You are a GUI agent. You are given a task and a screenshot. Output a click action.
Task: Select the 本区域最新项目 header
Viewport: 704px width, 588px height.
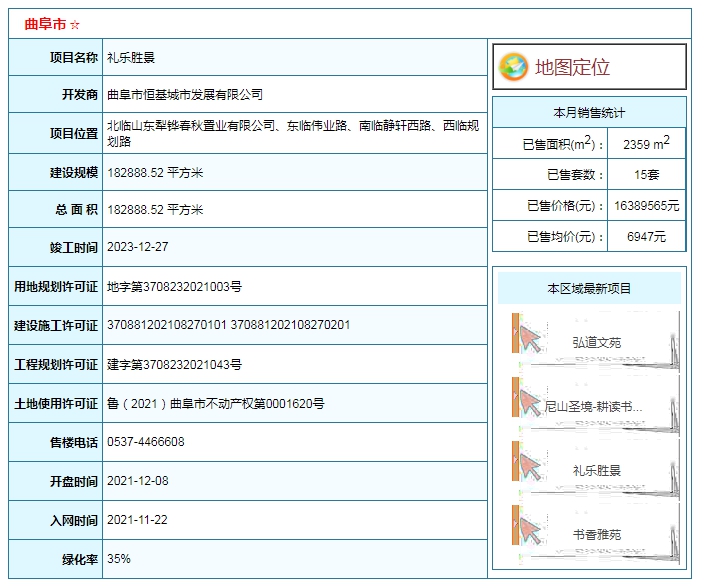[x=589, y=288]
